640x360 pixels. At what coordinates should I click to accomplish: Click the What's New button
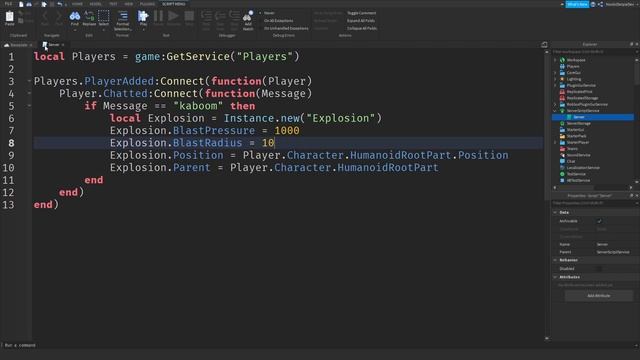tap(577, 4)
